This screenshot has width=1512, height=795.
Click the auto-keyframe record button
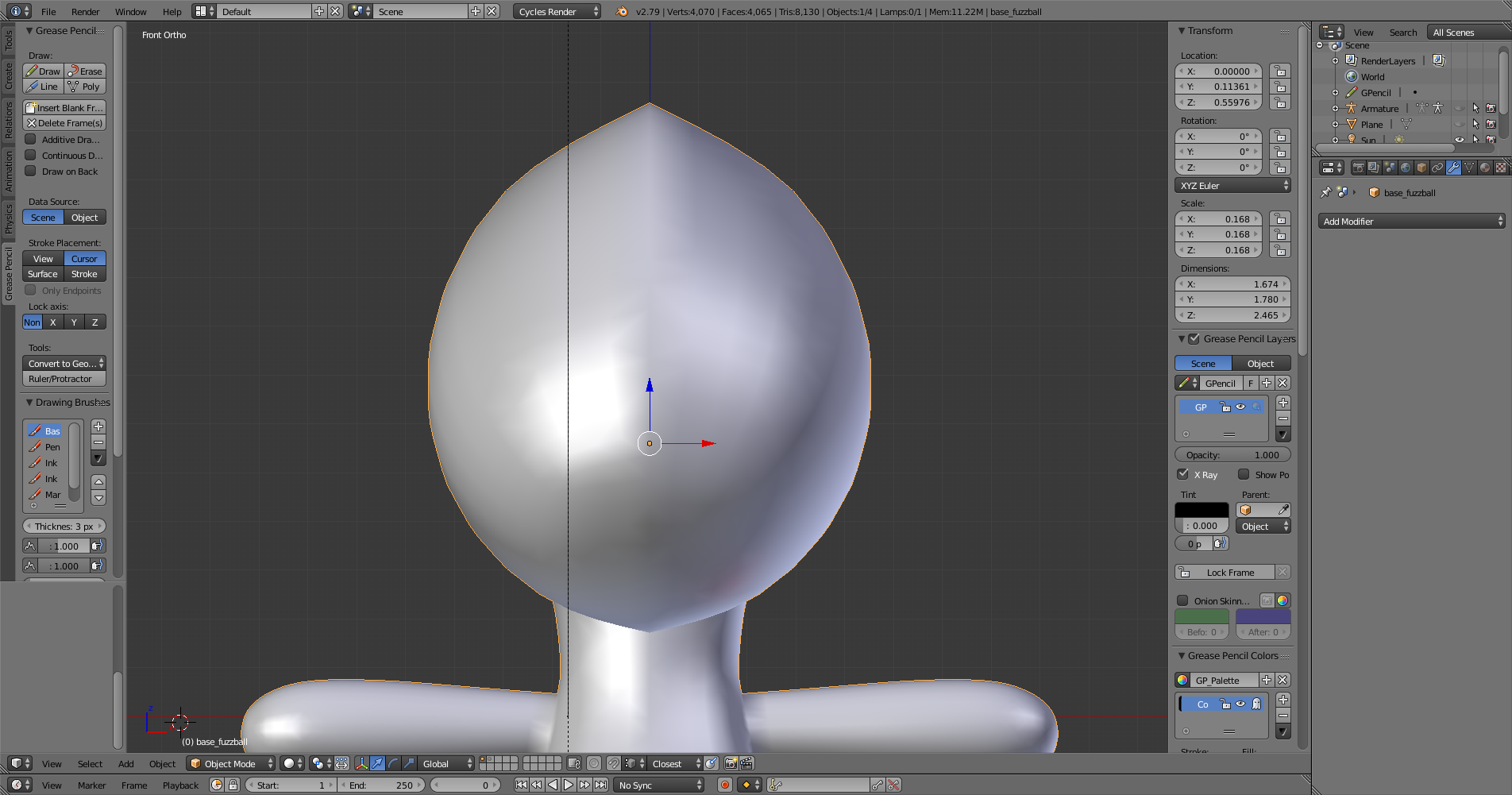coord(724,785)
